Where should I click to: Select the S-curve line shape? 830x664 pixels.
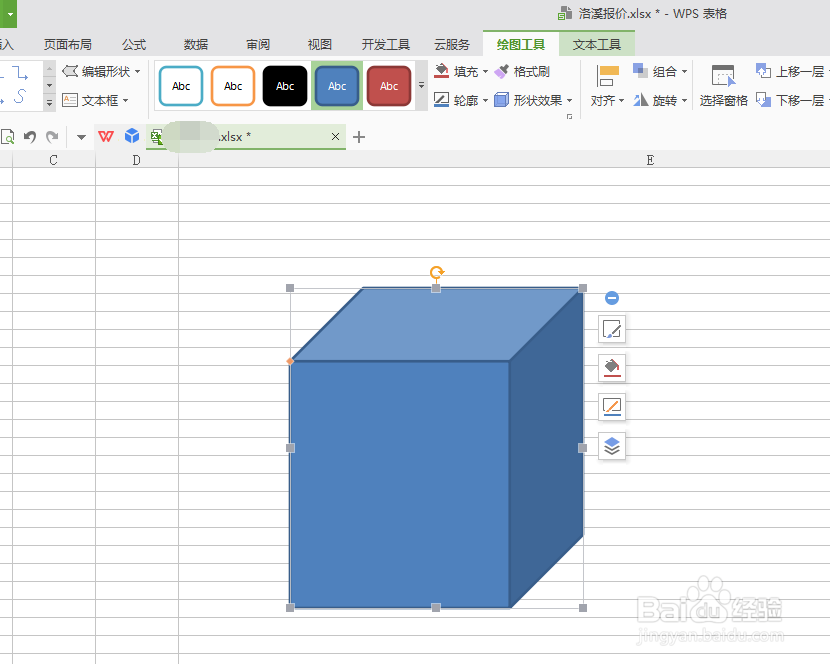point(20,96)
